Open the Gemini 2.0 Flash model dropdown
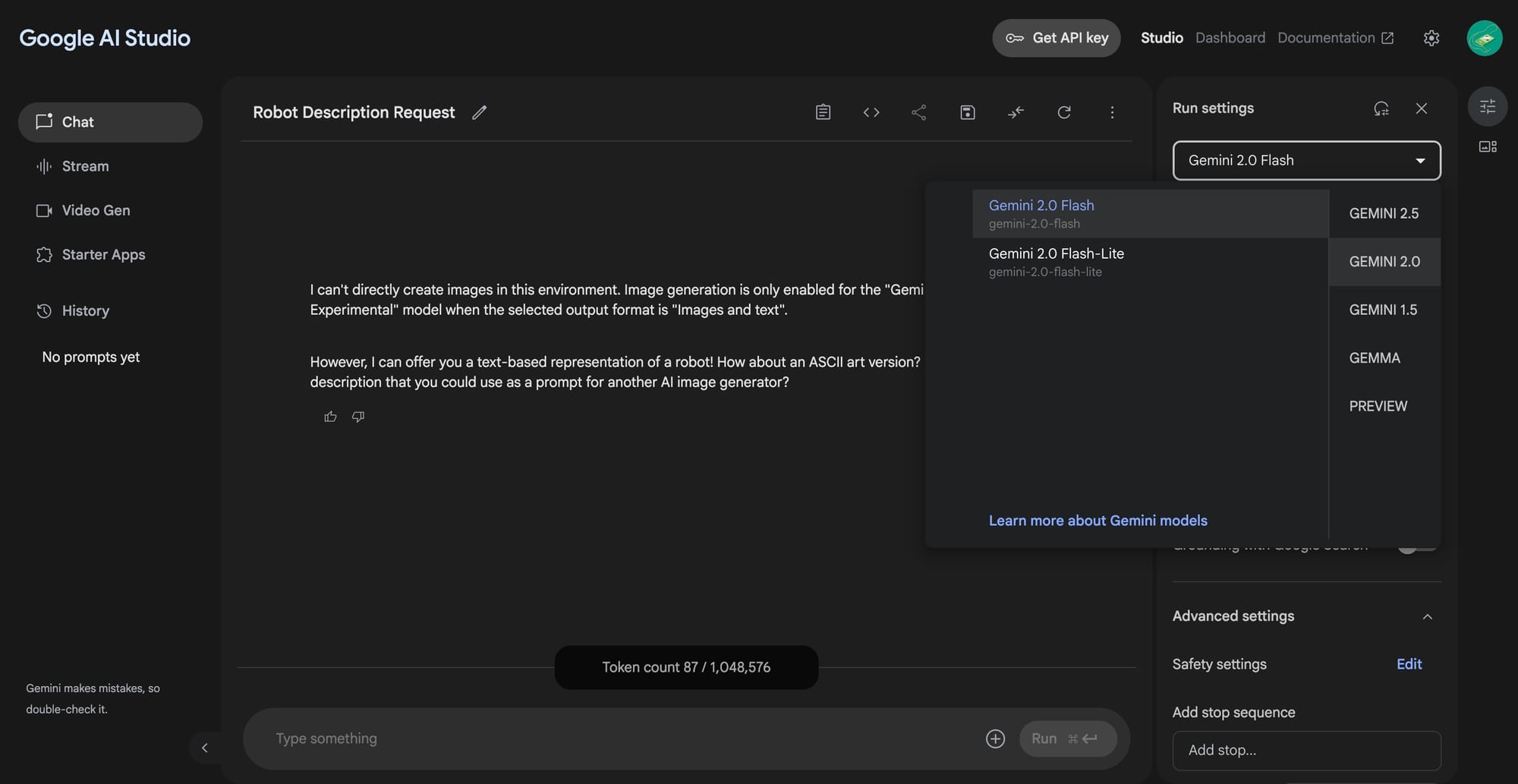 pyautogui.click(x=1306, y=160)
